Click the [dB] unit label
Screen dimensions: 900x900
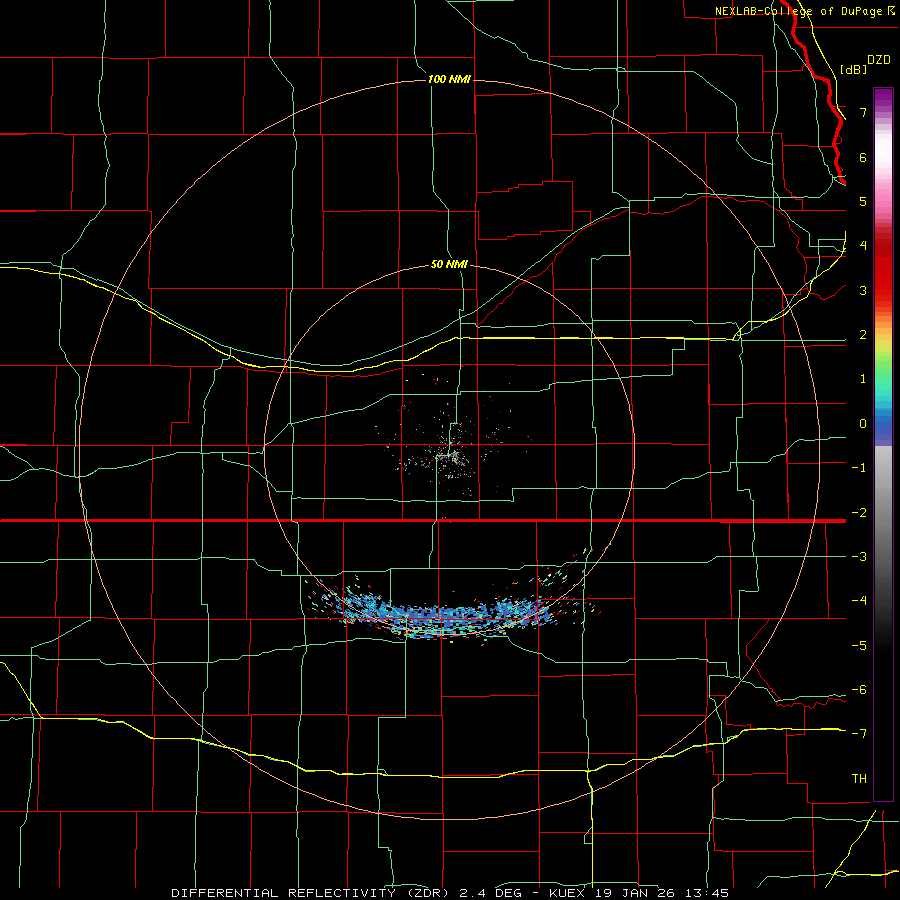click(x=854, y=69)
